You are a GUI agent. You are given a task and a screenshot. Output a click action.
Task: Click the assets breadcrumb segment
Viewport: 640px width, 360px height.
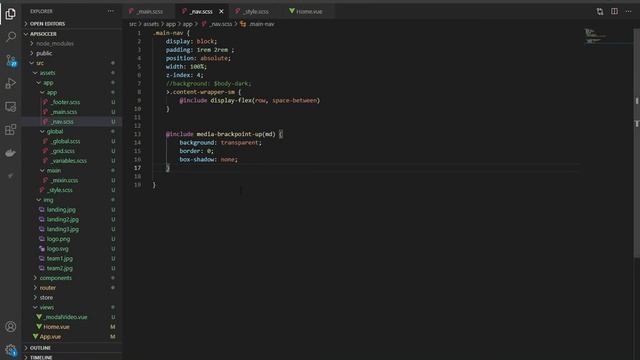(151, 24)
